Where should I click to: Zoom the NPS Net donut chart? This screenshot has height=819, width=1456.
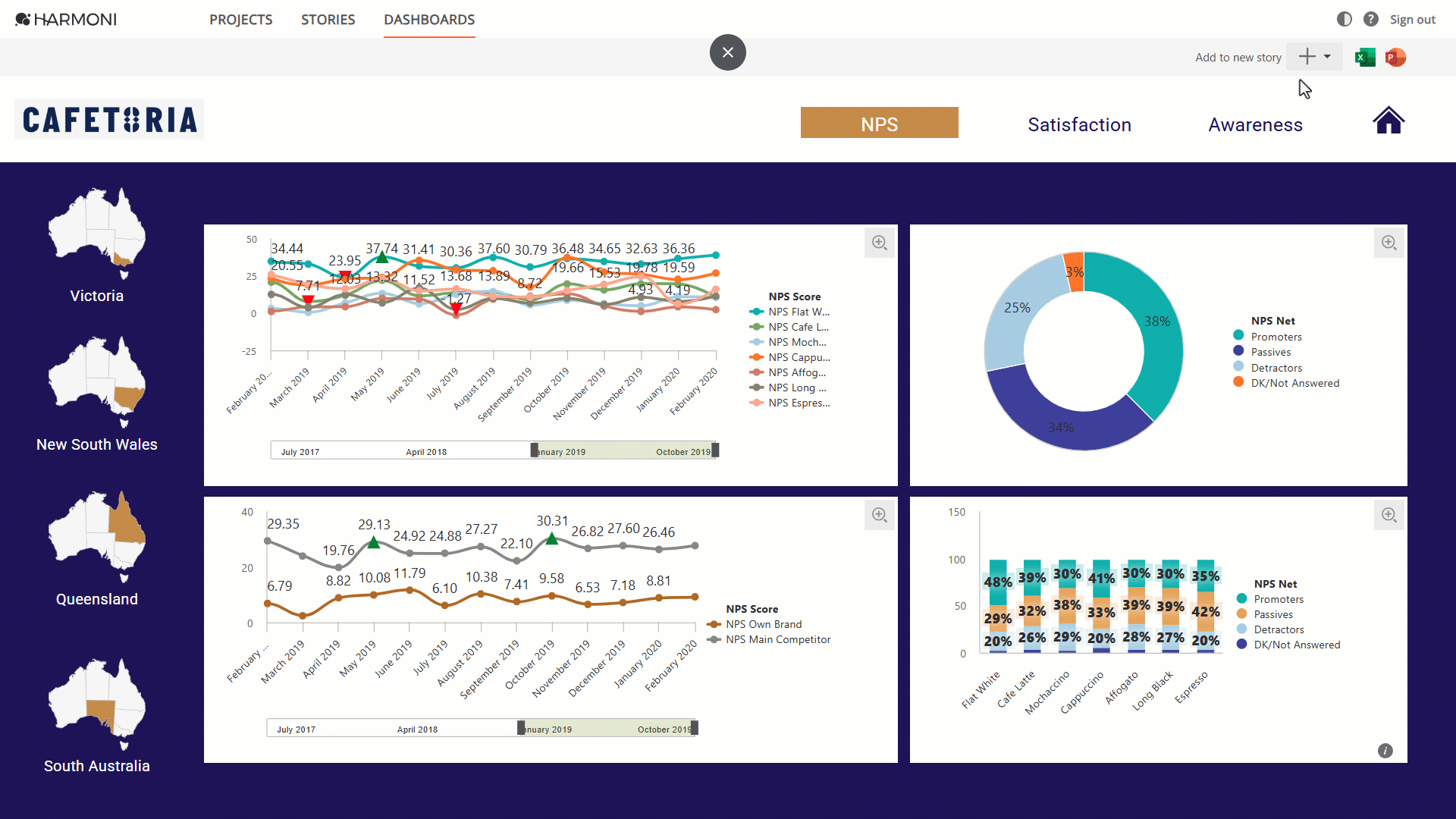[x=1389, y=243]
